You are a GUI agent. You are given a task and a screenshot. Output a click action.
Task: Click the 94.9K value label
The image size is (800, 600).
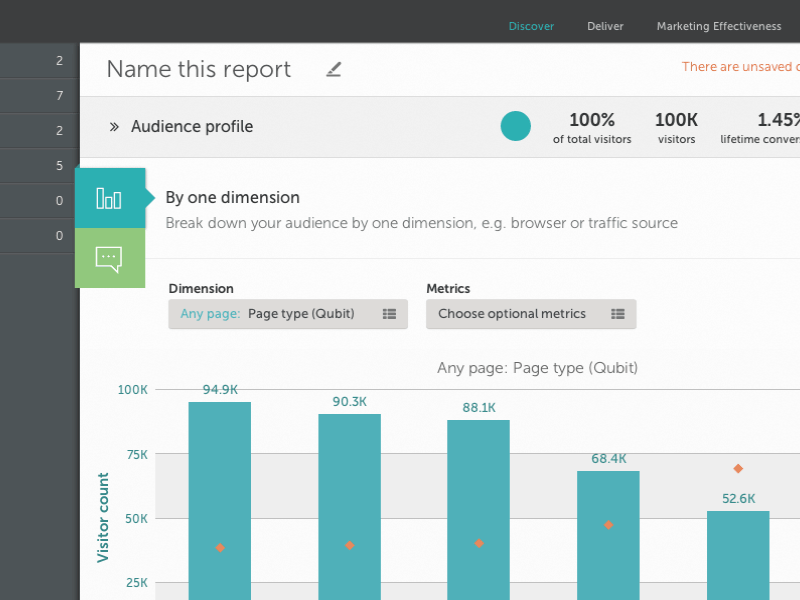220,390
